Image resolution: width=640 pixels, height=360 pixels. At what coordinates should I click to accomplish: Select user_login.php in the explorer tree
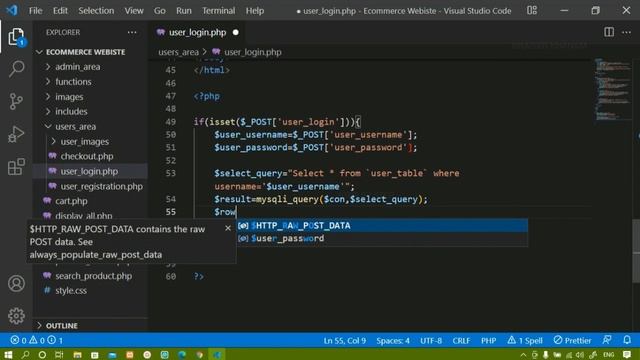point(89,171)
